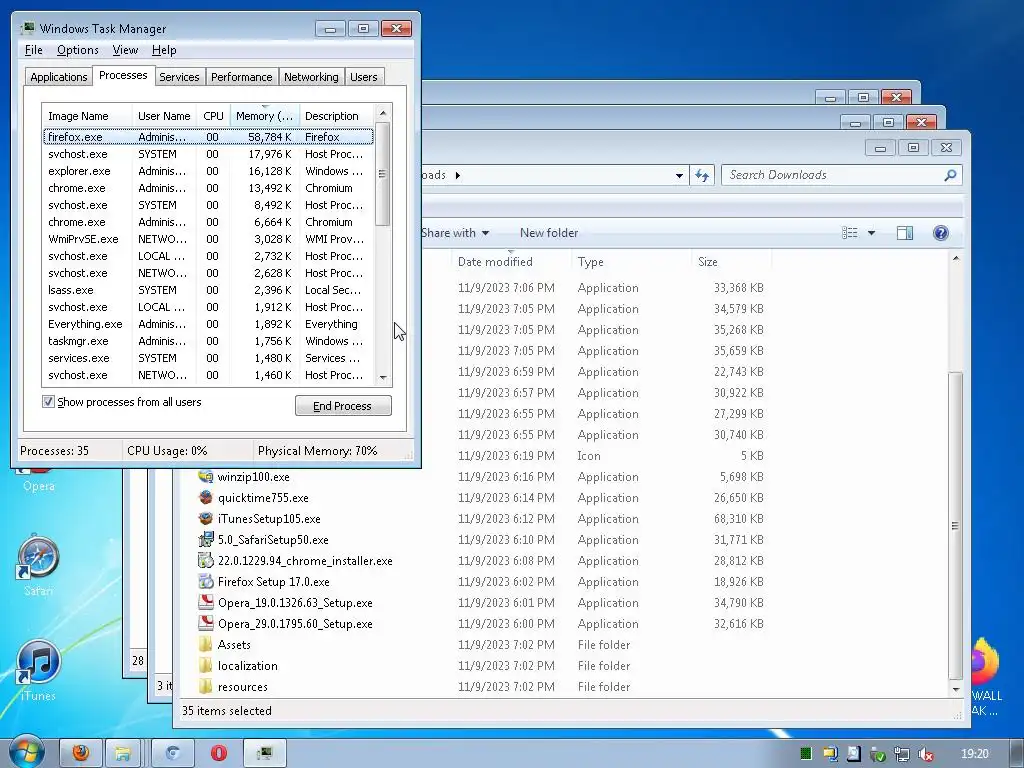Screen dimensions: 1024x768
Task: Select the localization folder icon
Action: tap(206, 665)
